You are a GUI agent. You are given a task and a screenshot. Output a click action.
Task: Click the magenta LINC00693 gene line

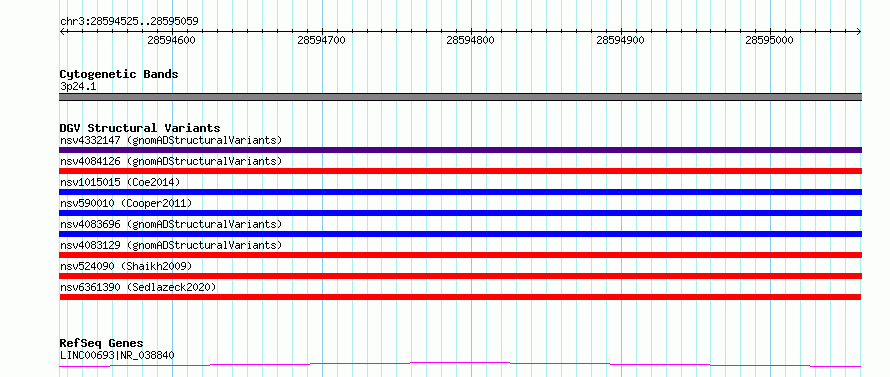[460, 364]
